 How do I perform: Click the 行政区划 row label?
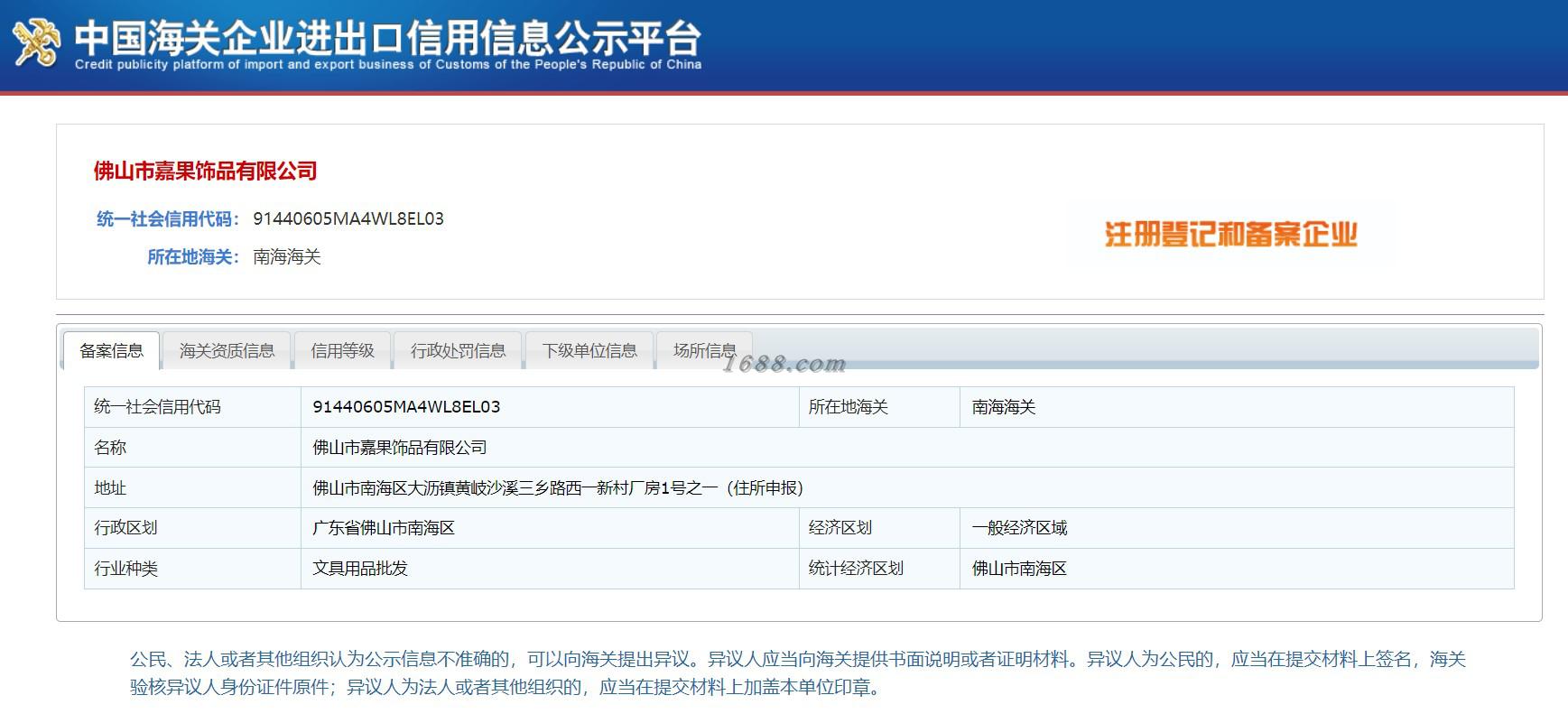125,527
